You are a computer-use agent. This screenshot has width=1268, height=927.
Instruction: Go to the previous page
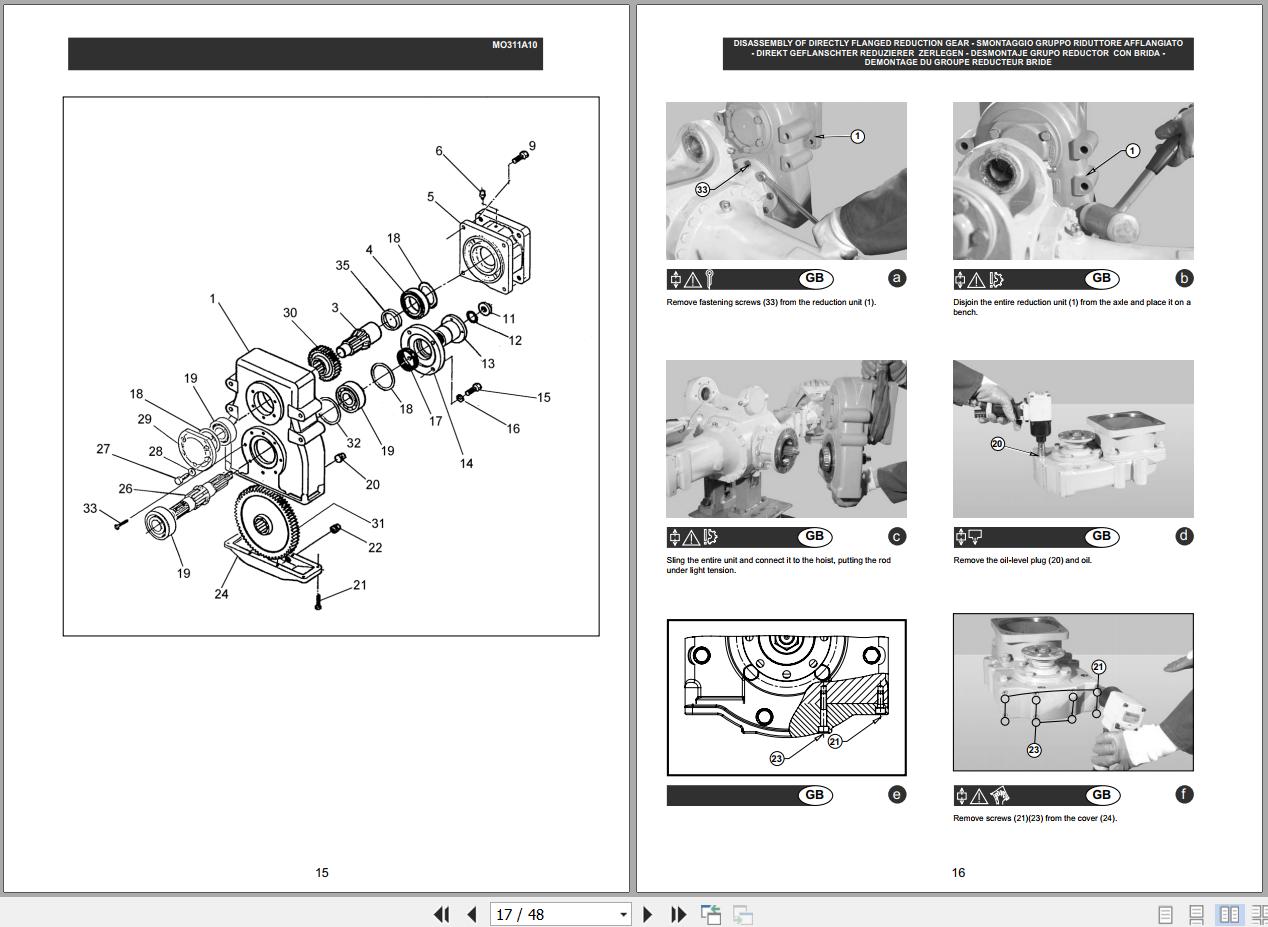[x=472, y=914]
